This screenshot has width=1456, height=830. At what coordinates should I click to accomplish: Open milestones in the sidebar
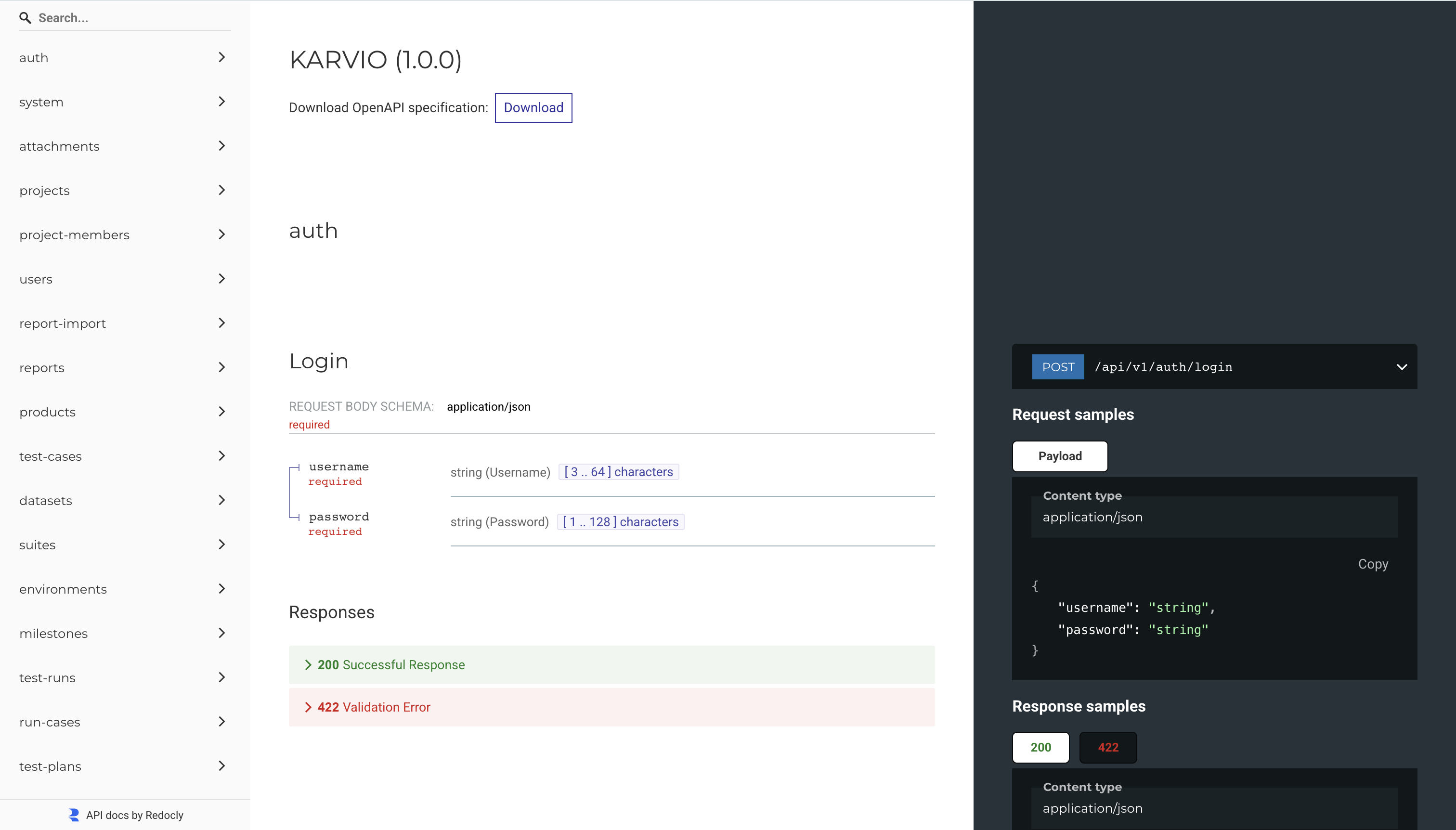click(x=125, y=633)
